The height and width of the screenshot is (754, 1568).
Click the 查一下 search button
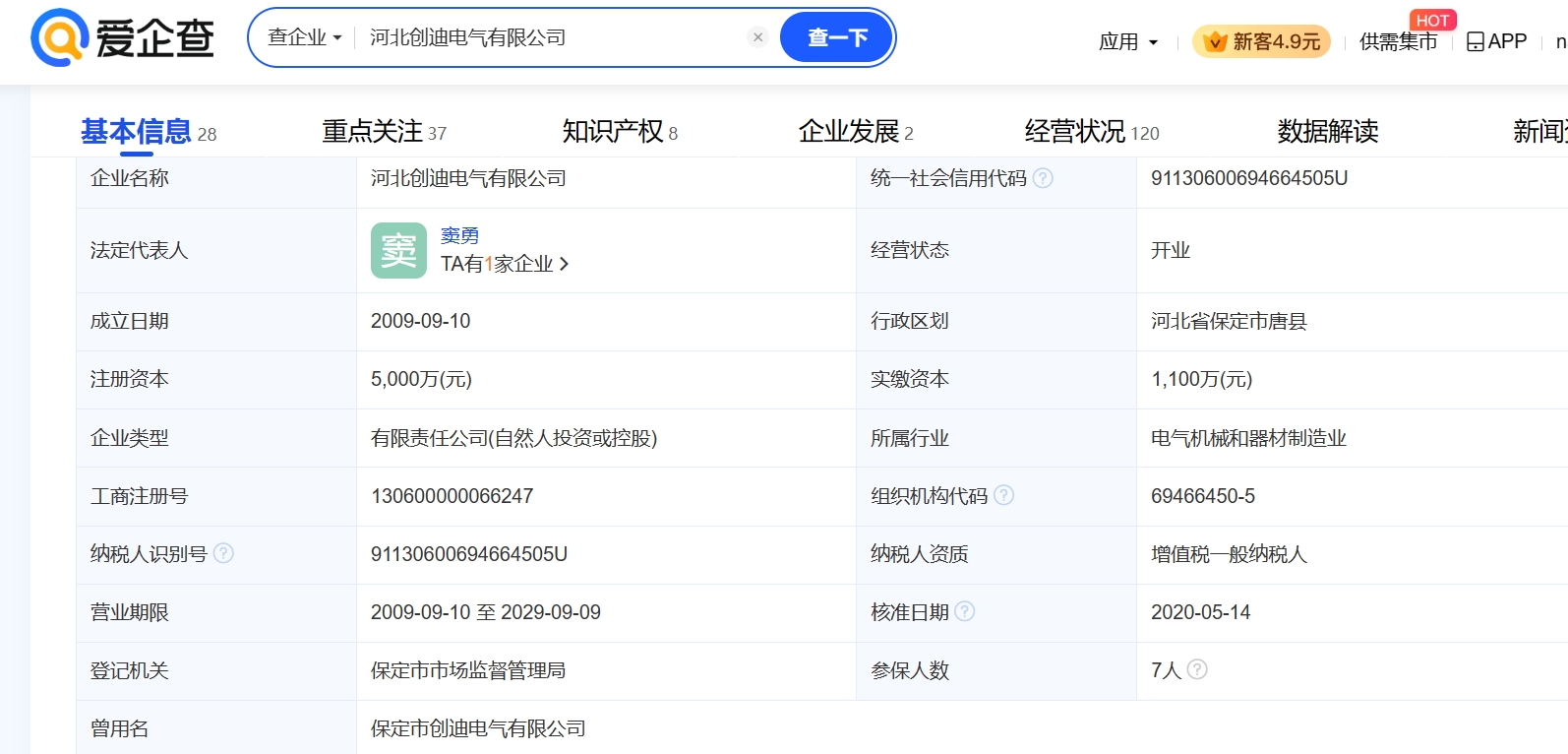click(836, 37)
